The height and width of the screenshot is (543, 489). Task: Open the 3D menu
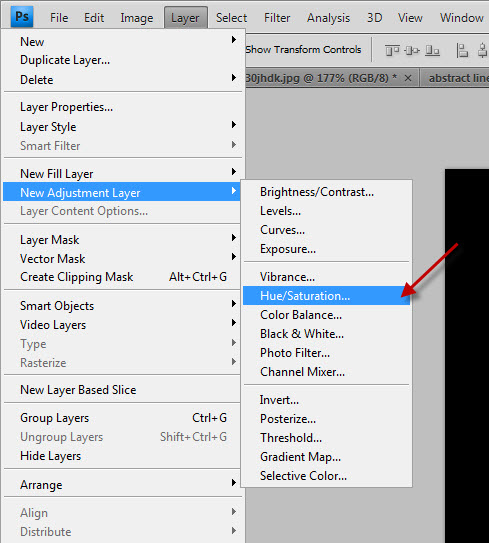click(x=374, y=18)
